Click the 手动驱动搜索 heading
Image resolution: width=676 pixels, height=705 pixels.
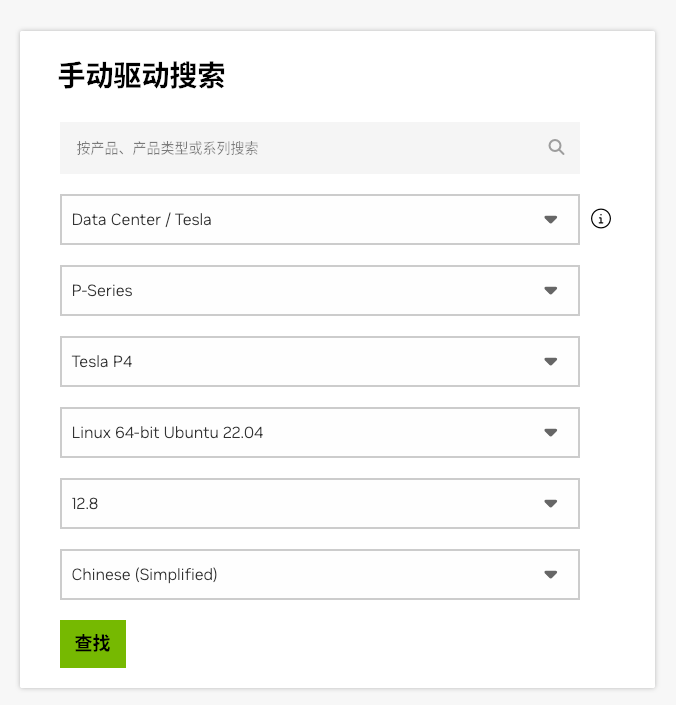pos(141,76)
